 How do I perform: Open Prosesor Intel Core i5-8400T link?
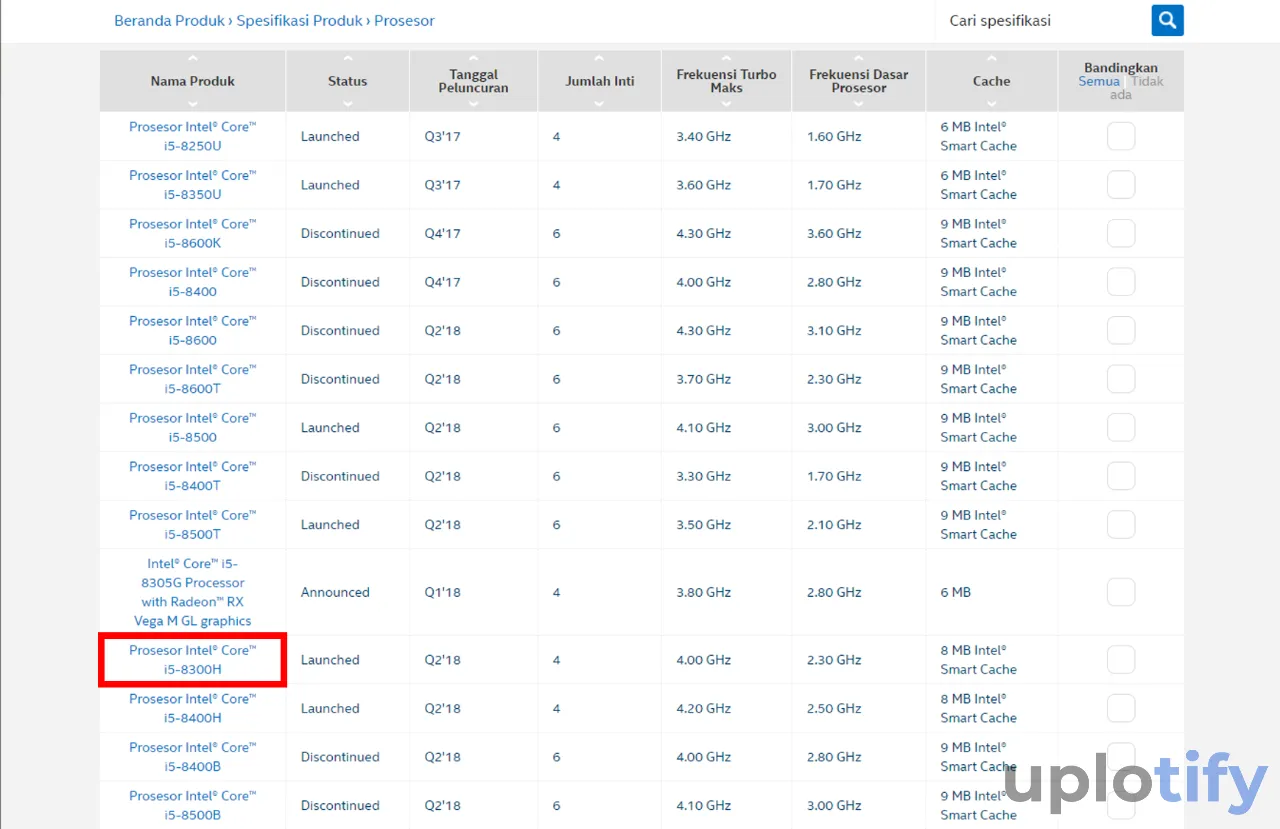coord(192,476)
